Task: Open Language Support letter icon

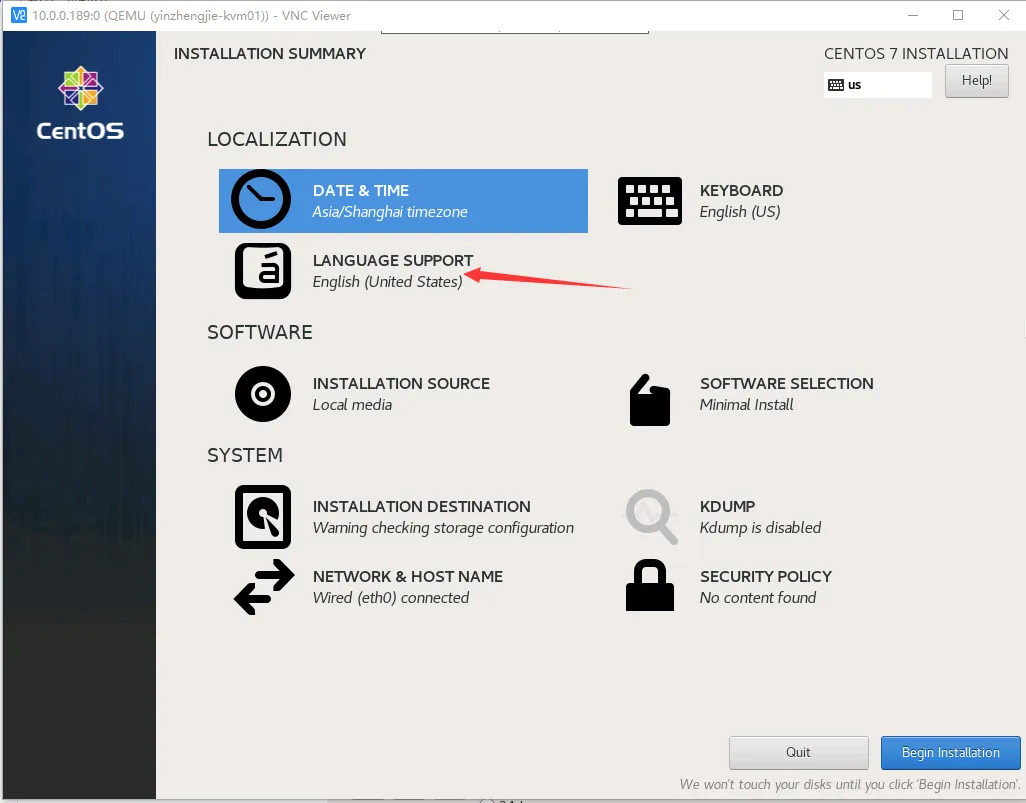Action: tap(263, 270)
